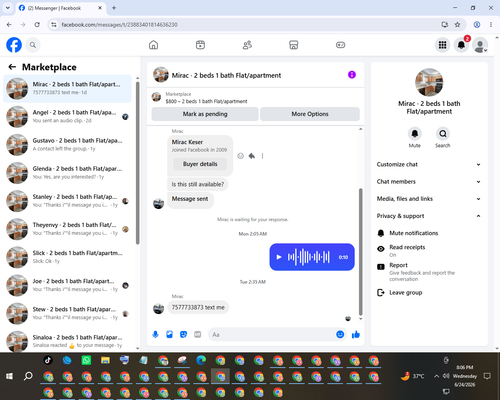
Task: Attach a photo using the image icon
Action: click(x=169, y=334)
